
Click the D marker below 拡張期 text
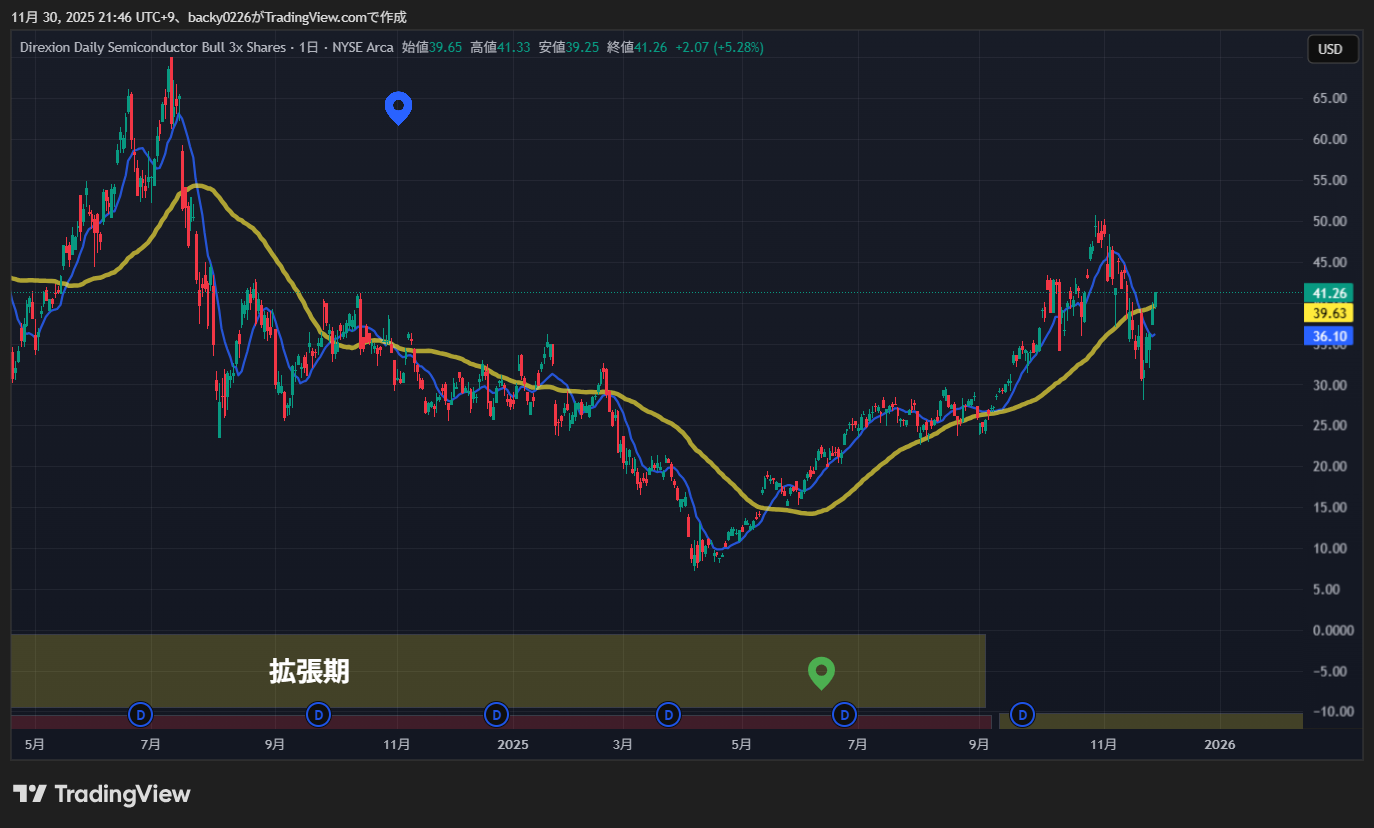click(318, 714)
